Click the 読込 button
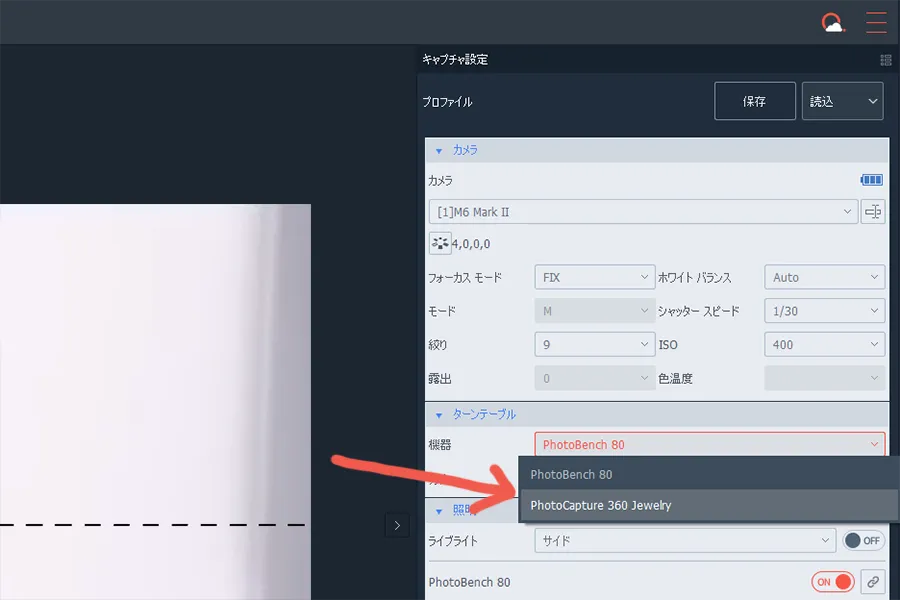This screenshot has height=600, width=900. click(842, 101)
